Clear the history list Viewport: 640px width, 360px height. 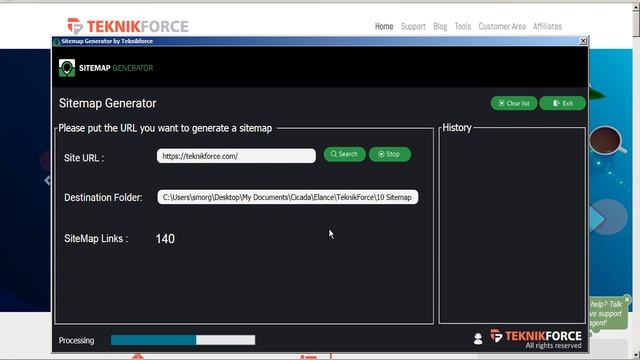tap(514, 103)
